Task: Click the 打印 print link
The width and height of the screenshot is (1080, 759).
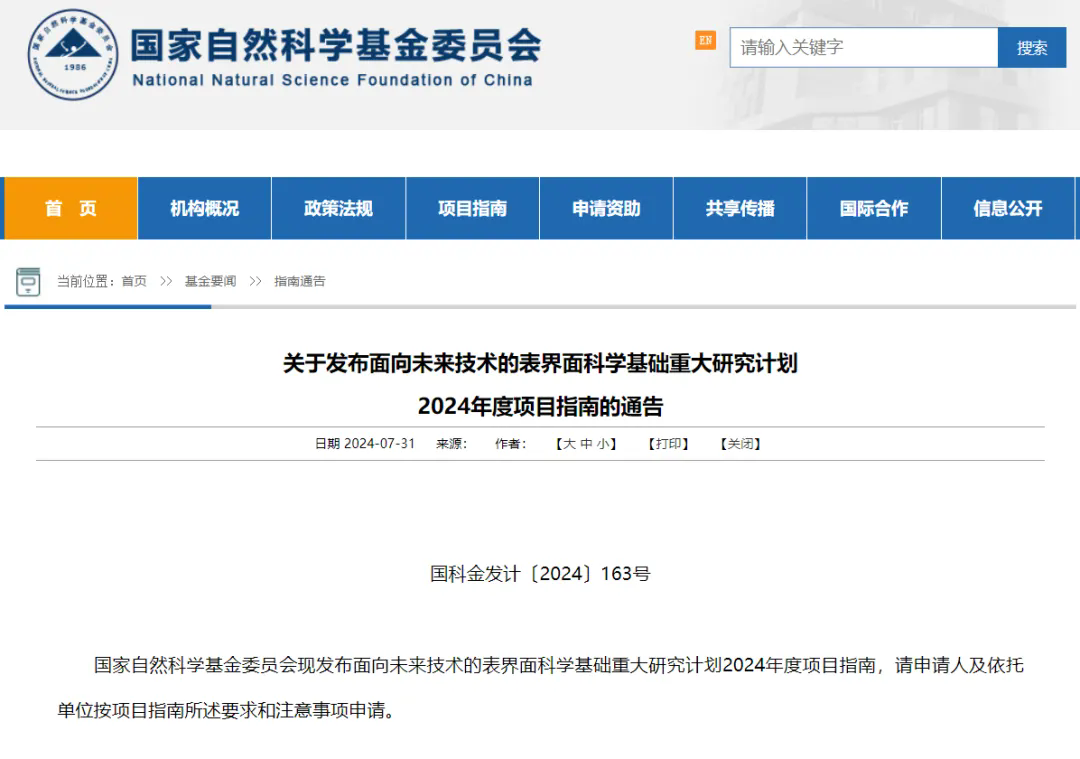Action: click(x=669, y=444)
